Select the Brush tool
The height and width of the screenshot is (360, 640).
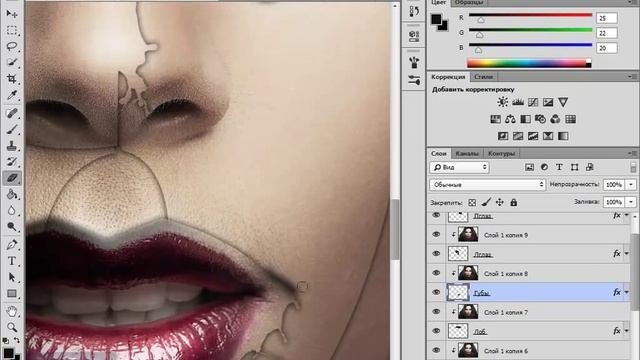point(11,130)
